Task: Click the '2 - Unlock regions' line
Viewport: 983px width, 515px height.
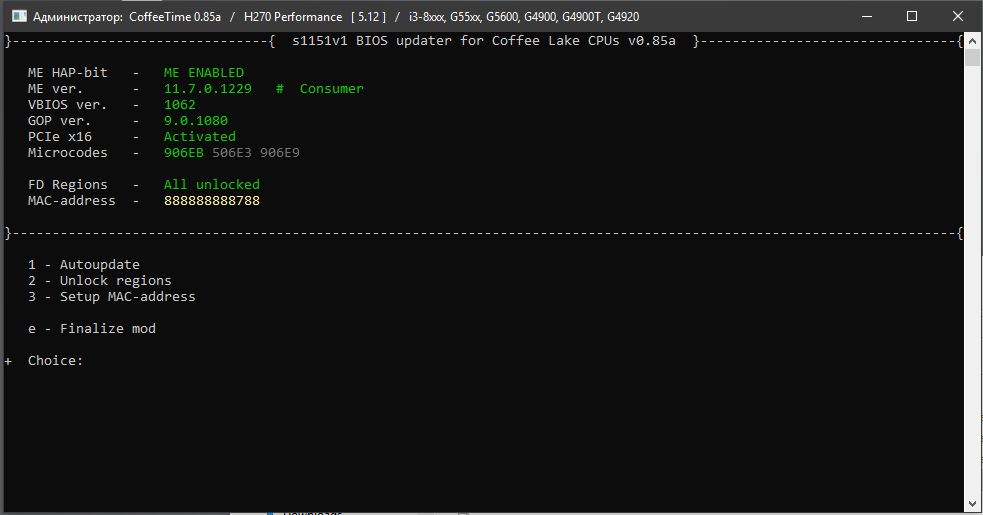Action: pos(100,280)
